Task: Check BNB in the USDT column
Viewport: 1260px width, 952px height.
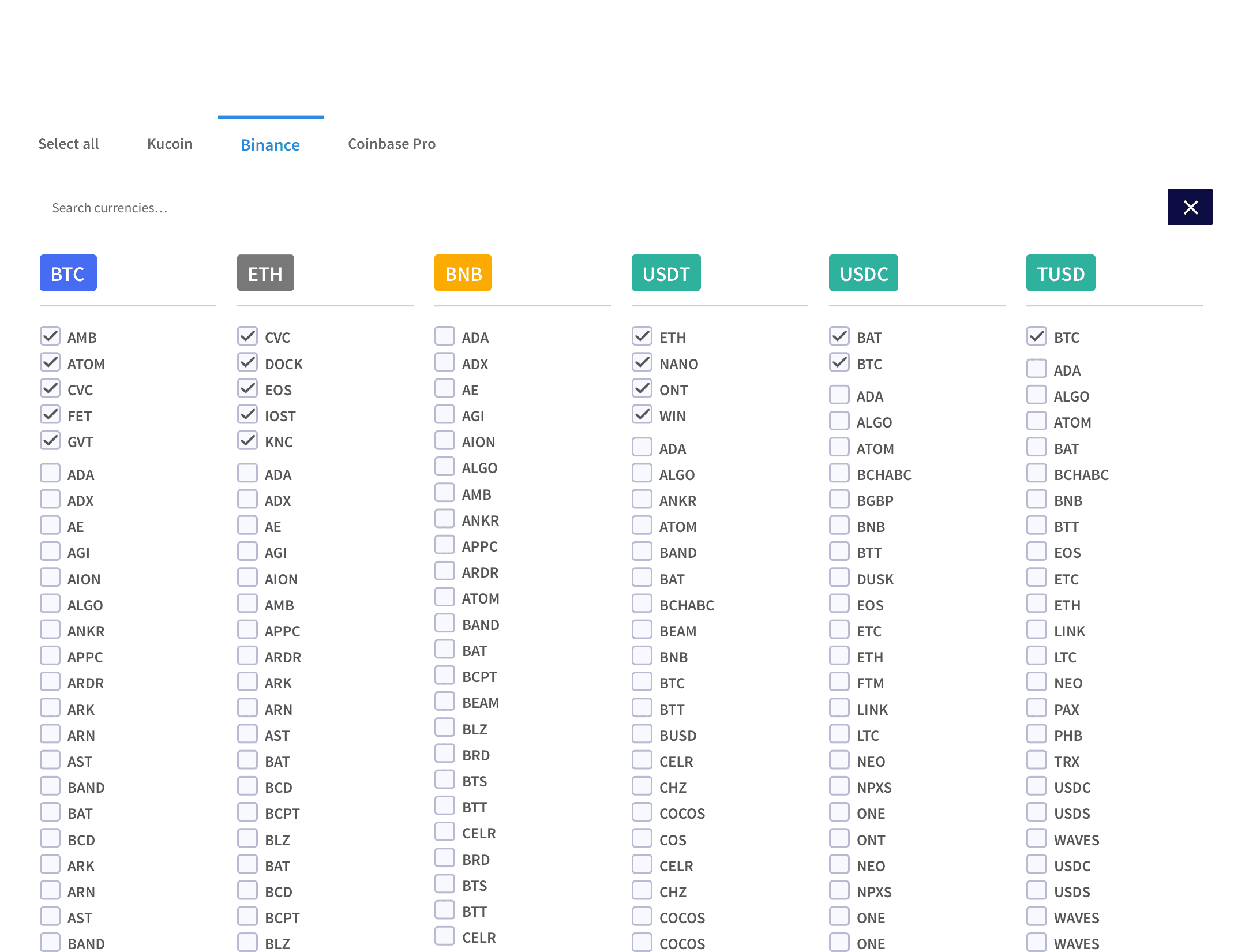Action: 642,655
